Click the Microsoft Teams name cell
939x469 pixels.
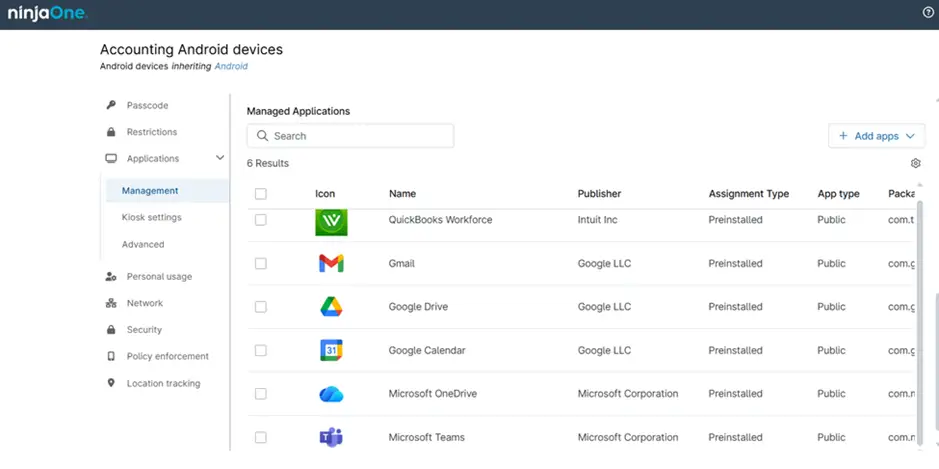pos(426,437)
